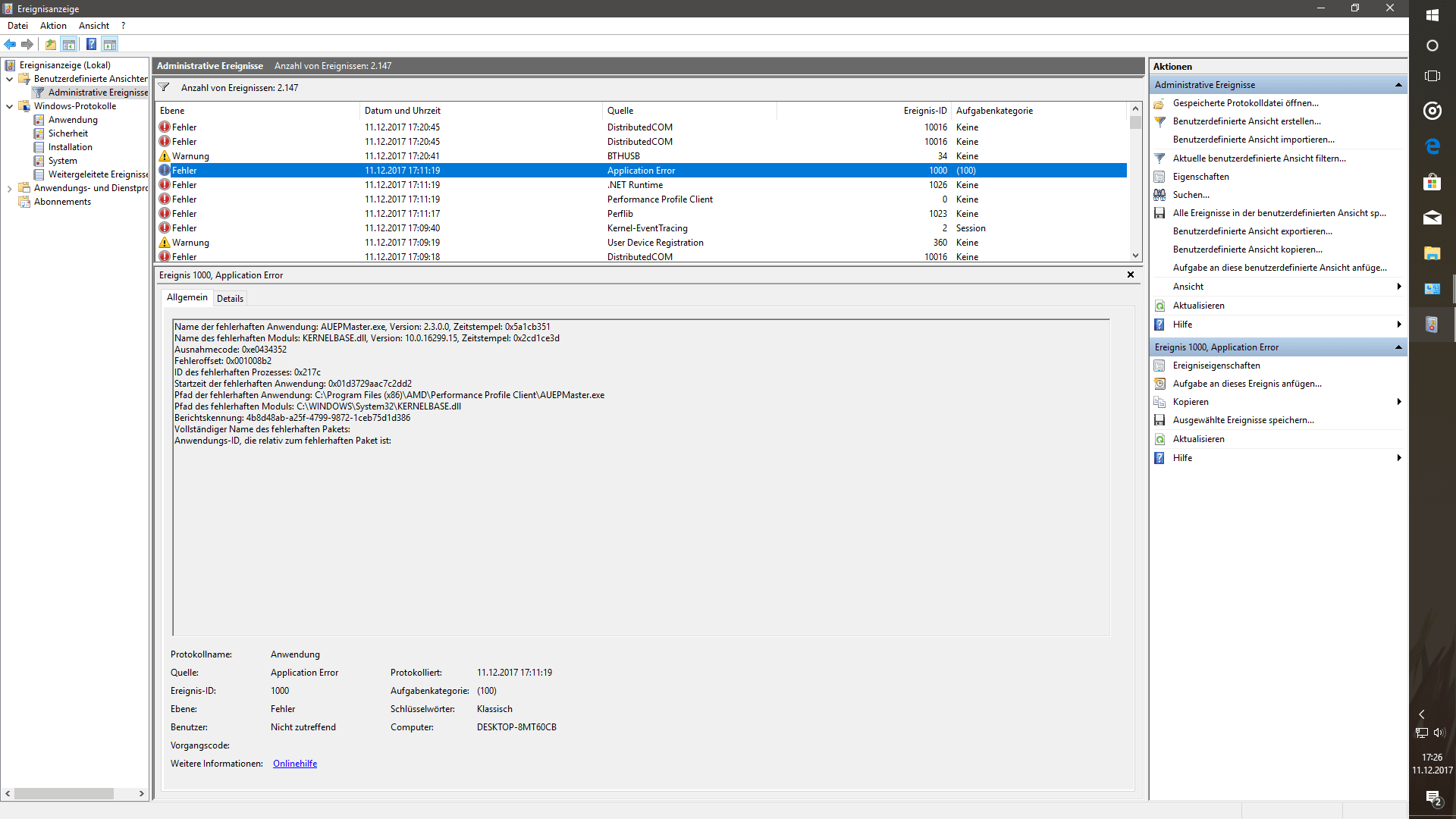Click the blue help question mark toolbar icon
The image size is (1456, 819).
[91, 44]
